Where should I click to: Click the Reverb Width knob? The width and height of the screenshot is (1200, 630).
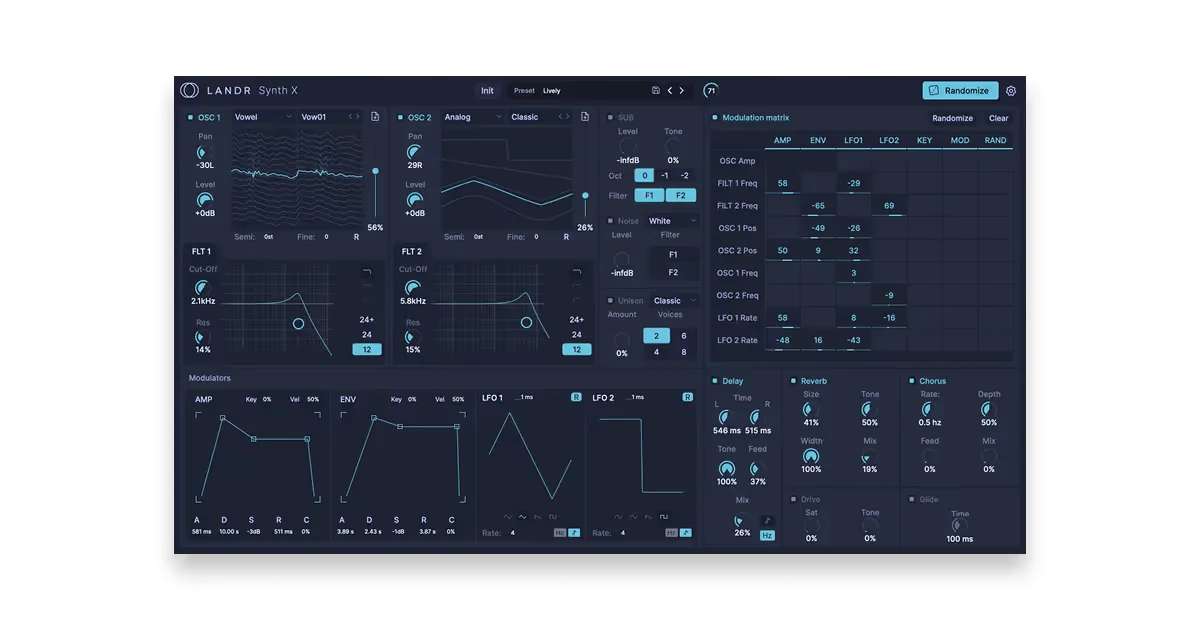pos(811,456)
